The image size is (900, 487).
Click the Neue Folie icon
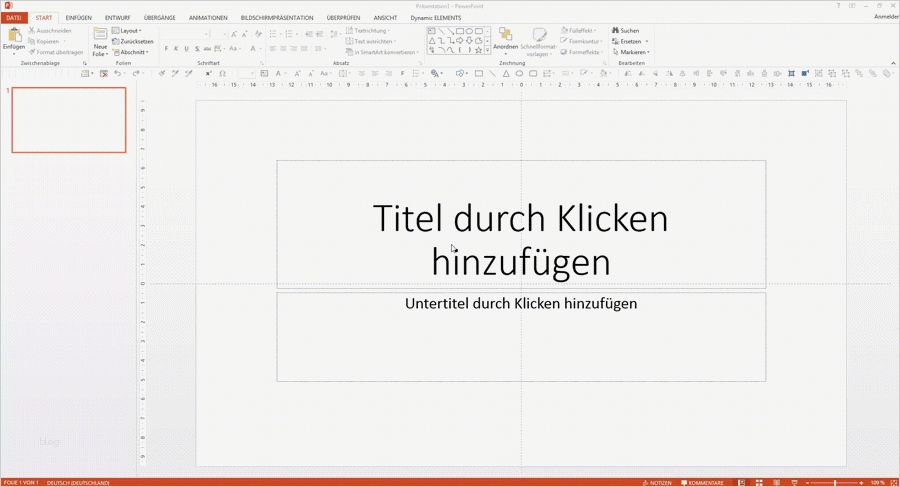[x=100, y=34]
